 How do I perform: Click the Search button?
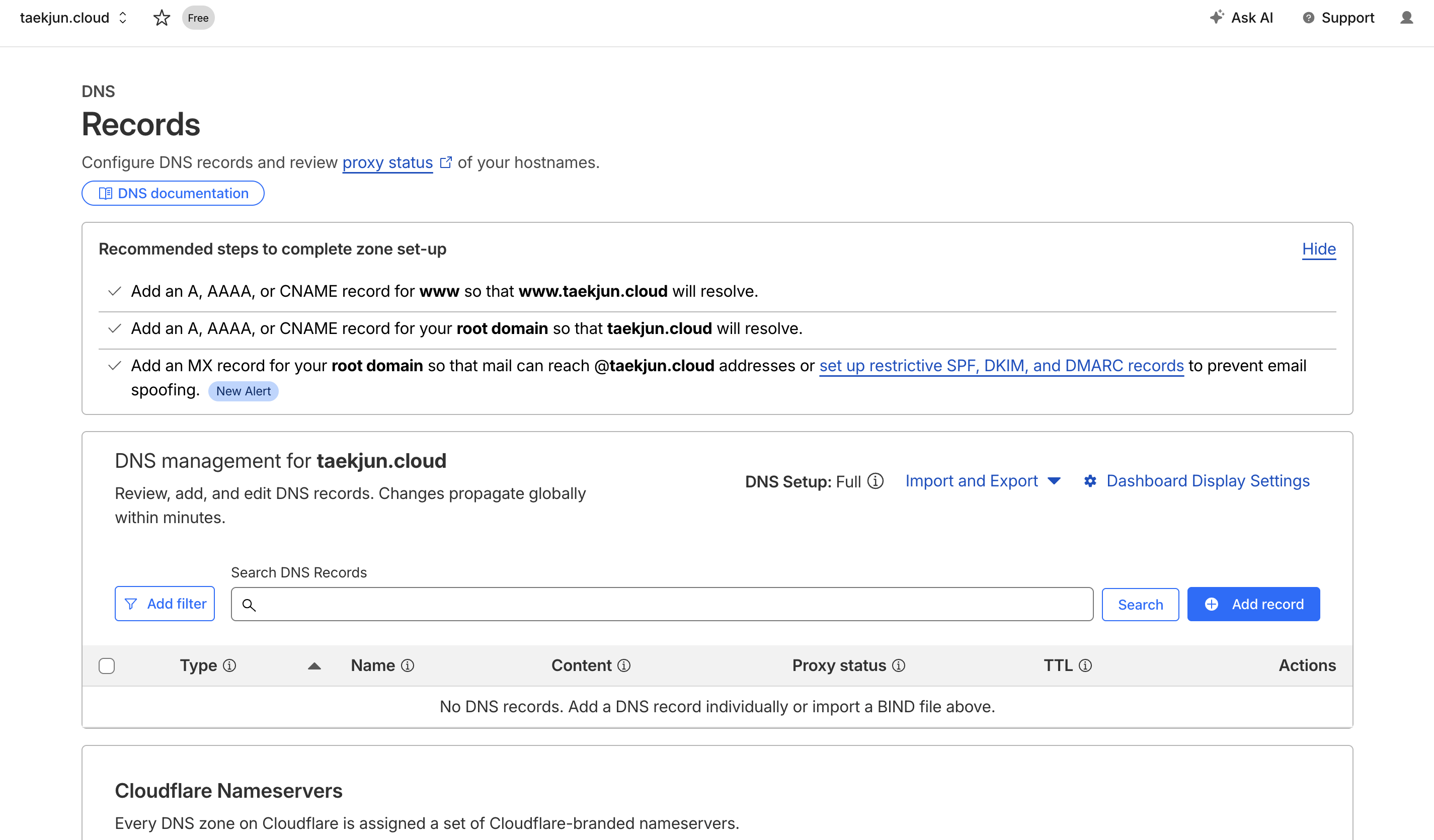pyautogui.click(x=1140, y=605)
